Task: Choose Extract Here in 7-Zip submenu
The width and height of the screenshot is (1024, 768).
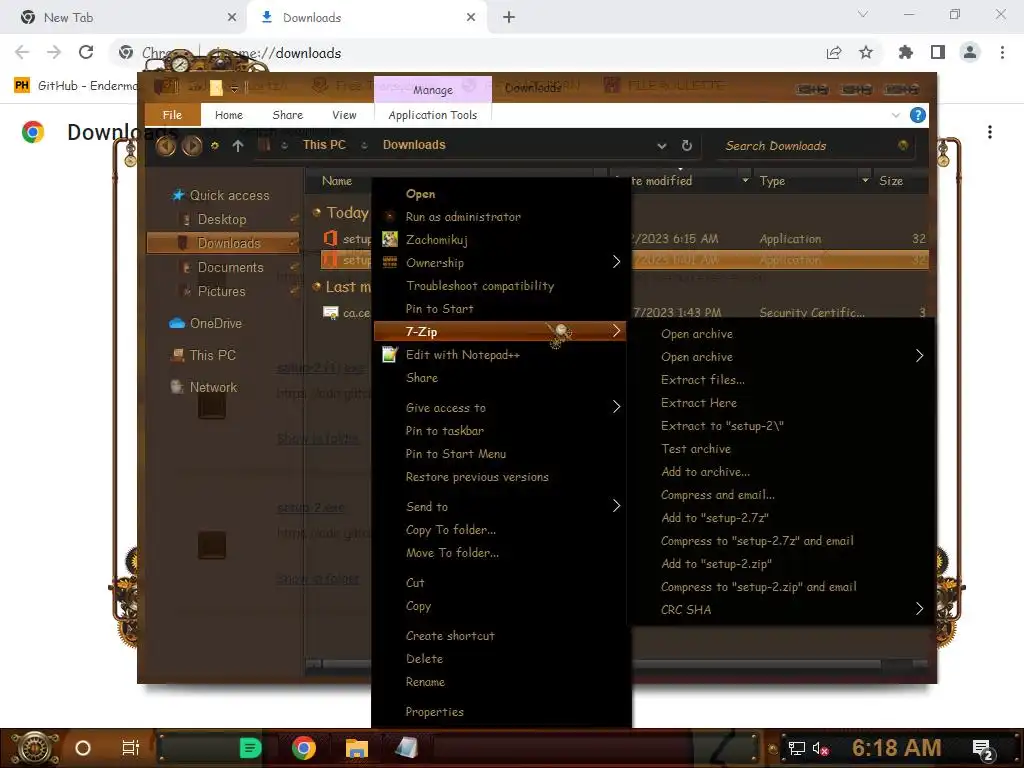Action: coord(699,402)
